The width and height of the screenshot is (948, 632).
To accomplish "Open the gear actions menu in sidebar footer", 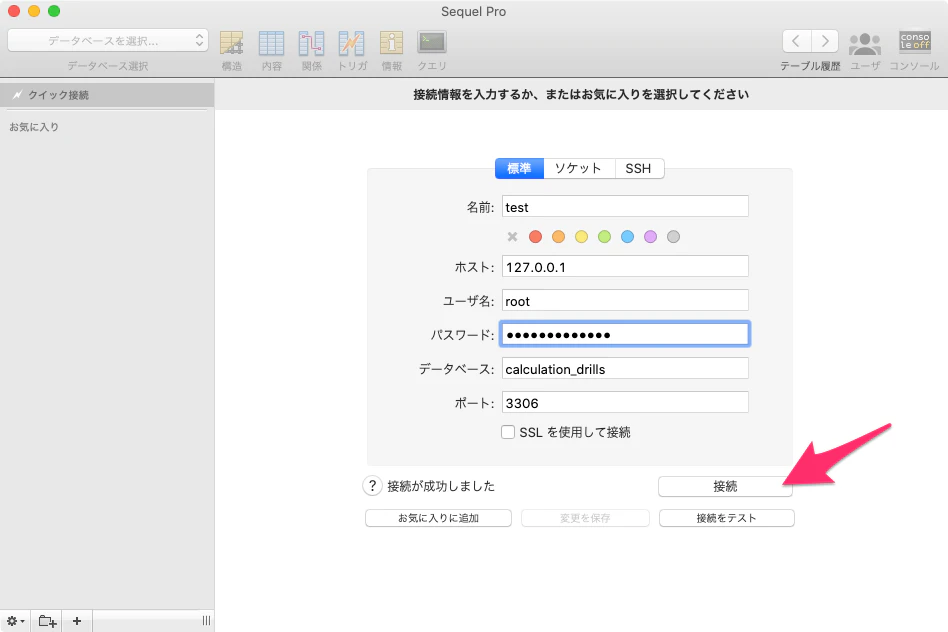I will point(15,621).
